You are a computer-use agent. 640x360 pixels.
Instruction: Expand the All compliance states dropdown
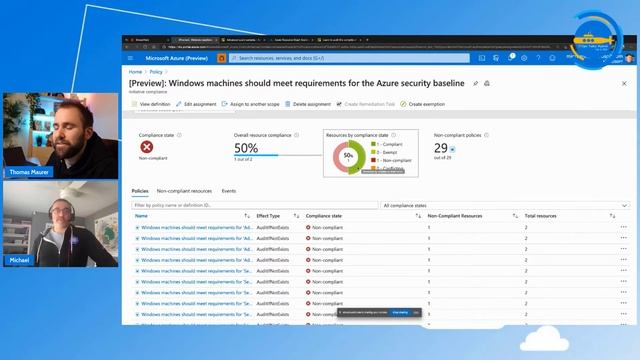pos(505,205)
